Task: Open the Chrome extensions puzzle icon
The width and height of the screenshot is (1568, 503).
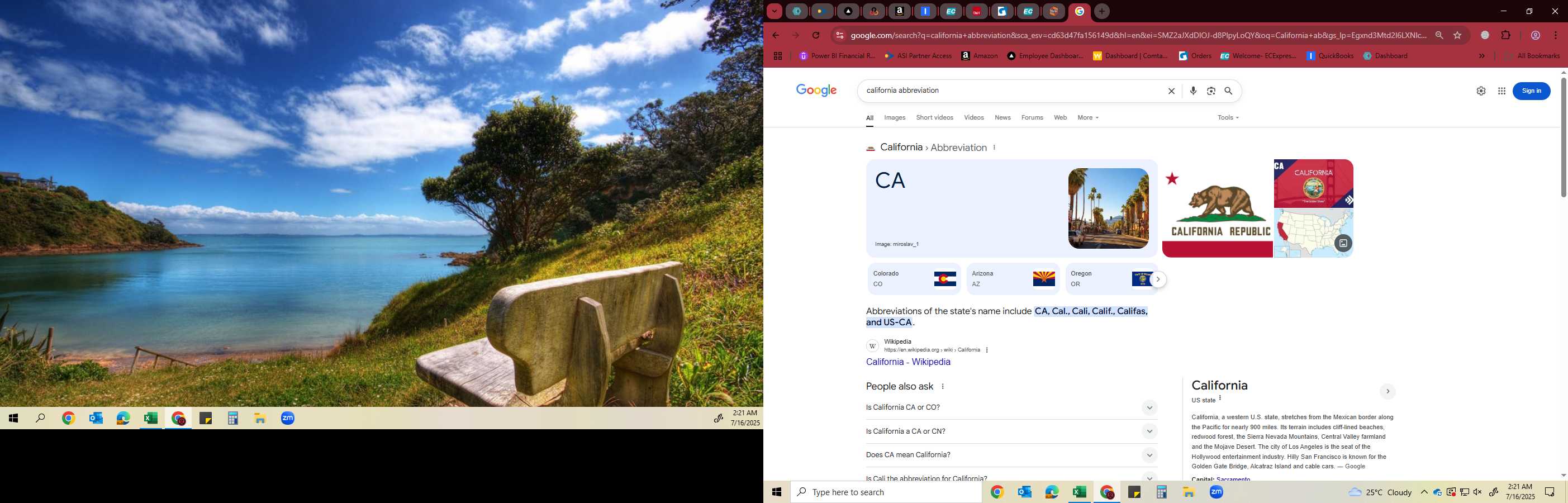Action: tap(1506, 35)
